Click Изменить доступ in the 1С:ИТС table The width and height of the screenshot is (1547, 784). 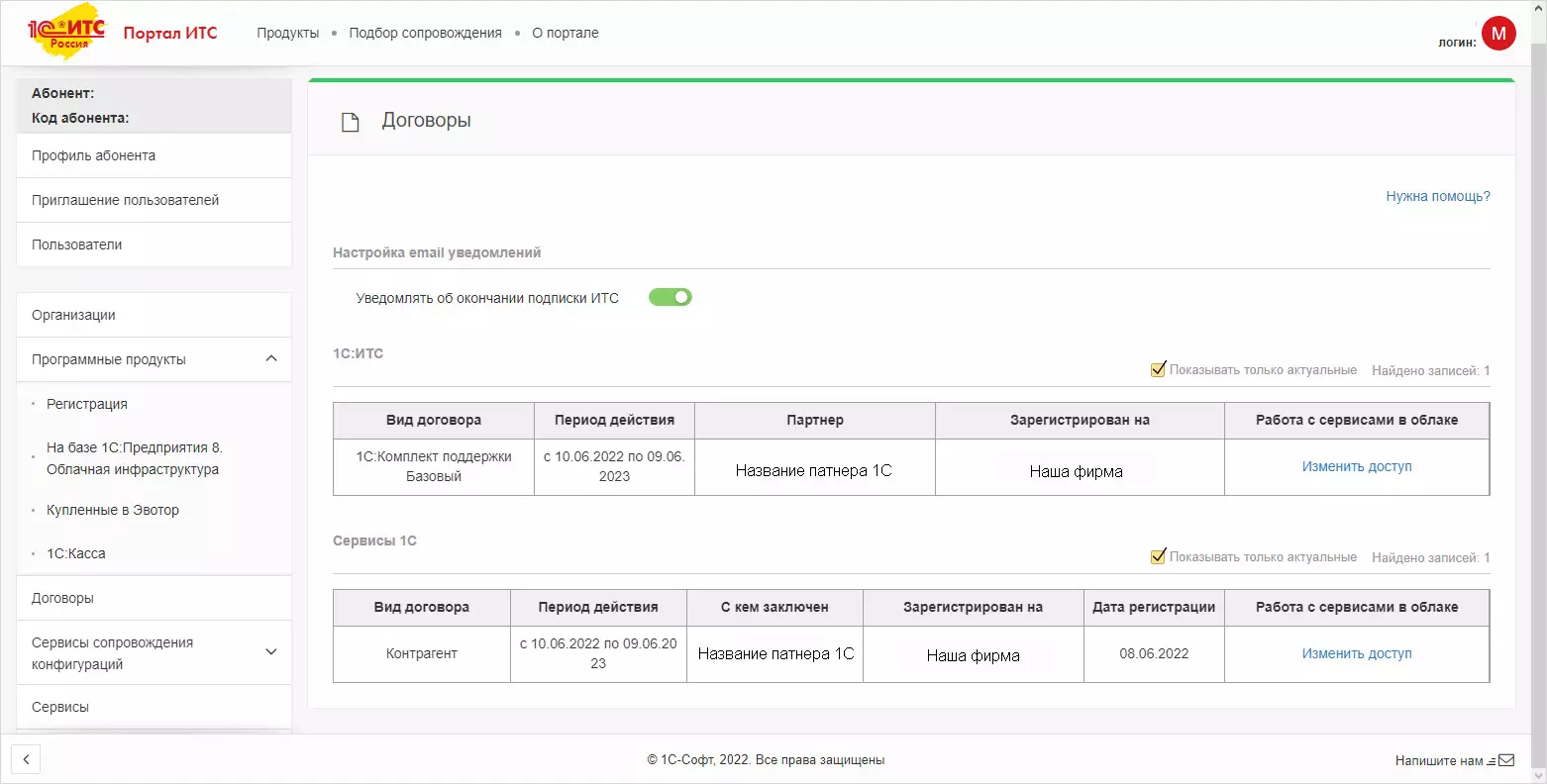1356,466
